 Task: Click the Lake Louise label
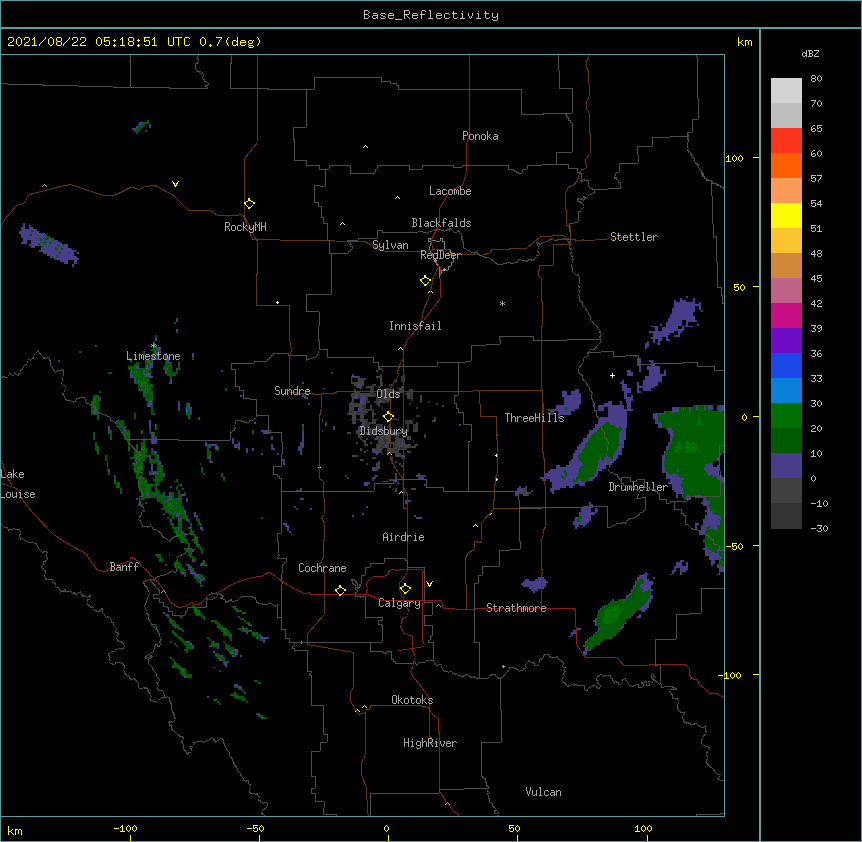[16, 484]
